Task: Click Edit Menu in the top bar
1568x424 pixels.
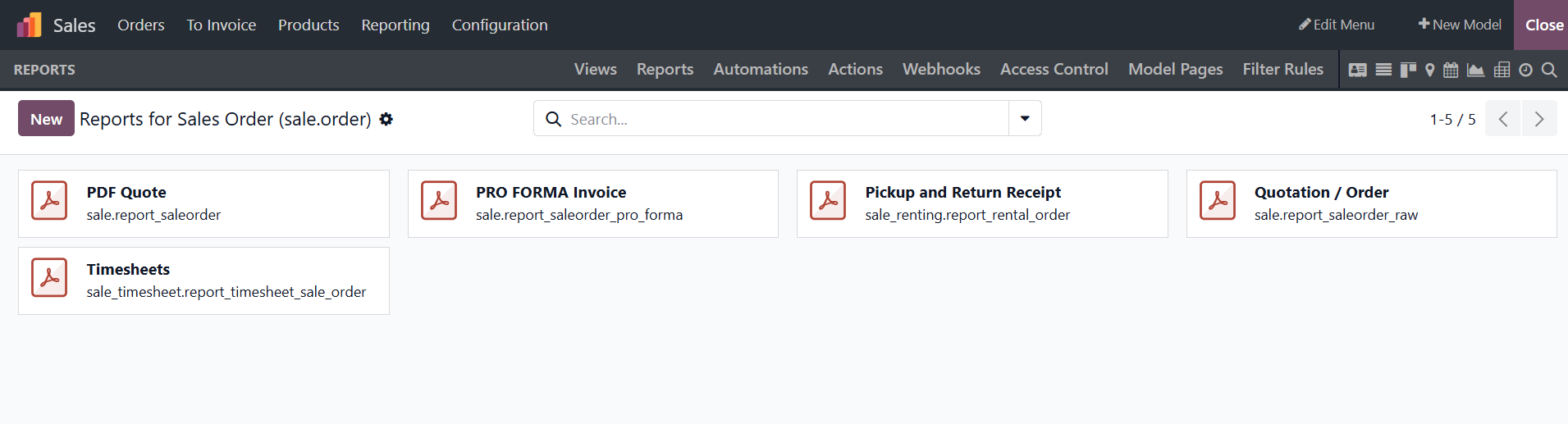Action: tap(1337, 25)
